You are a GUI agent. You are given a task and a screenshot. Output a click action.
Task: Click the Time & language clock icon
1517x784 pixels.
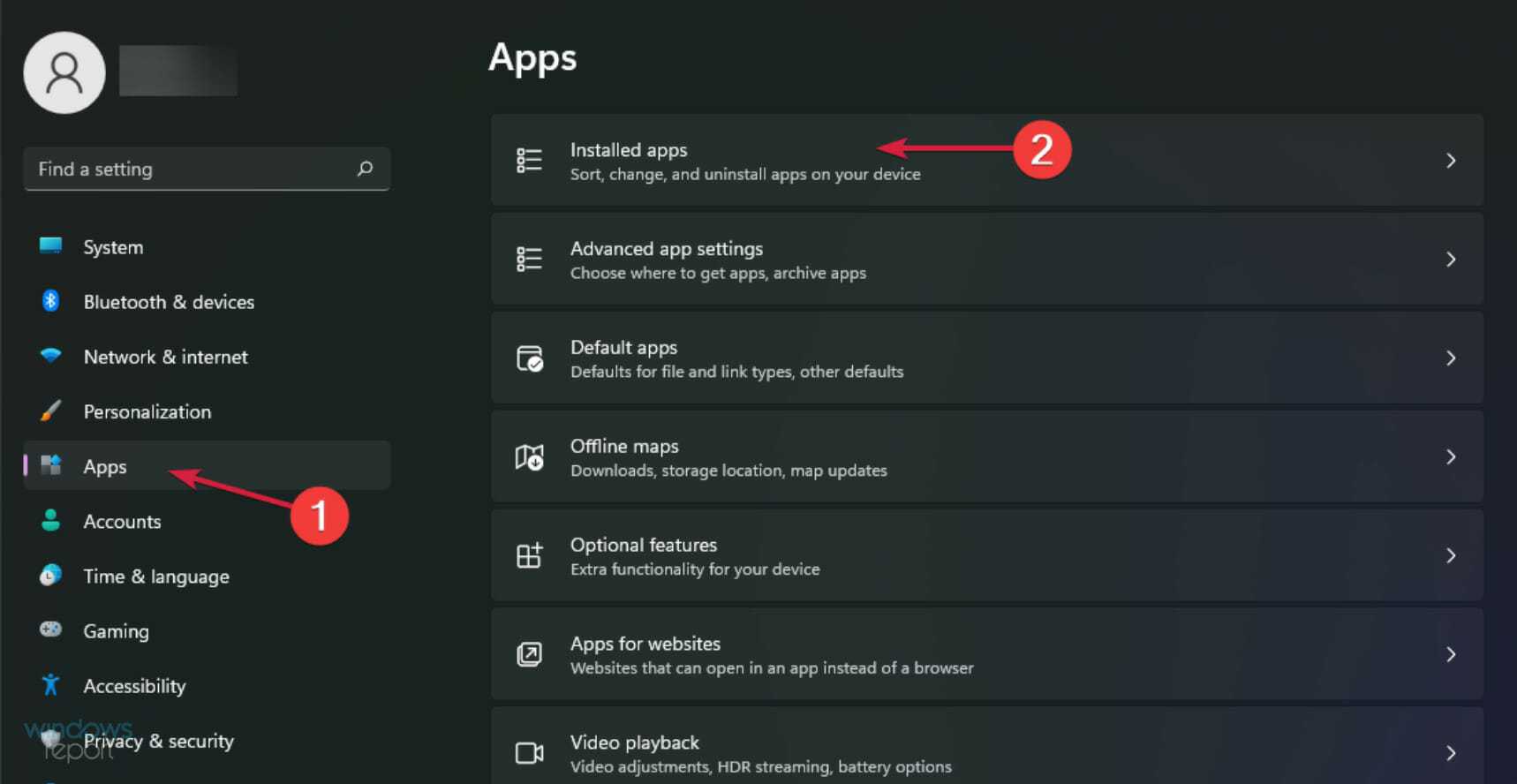coord(50,576)
